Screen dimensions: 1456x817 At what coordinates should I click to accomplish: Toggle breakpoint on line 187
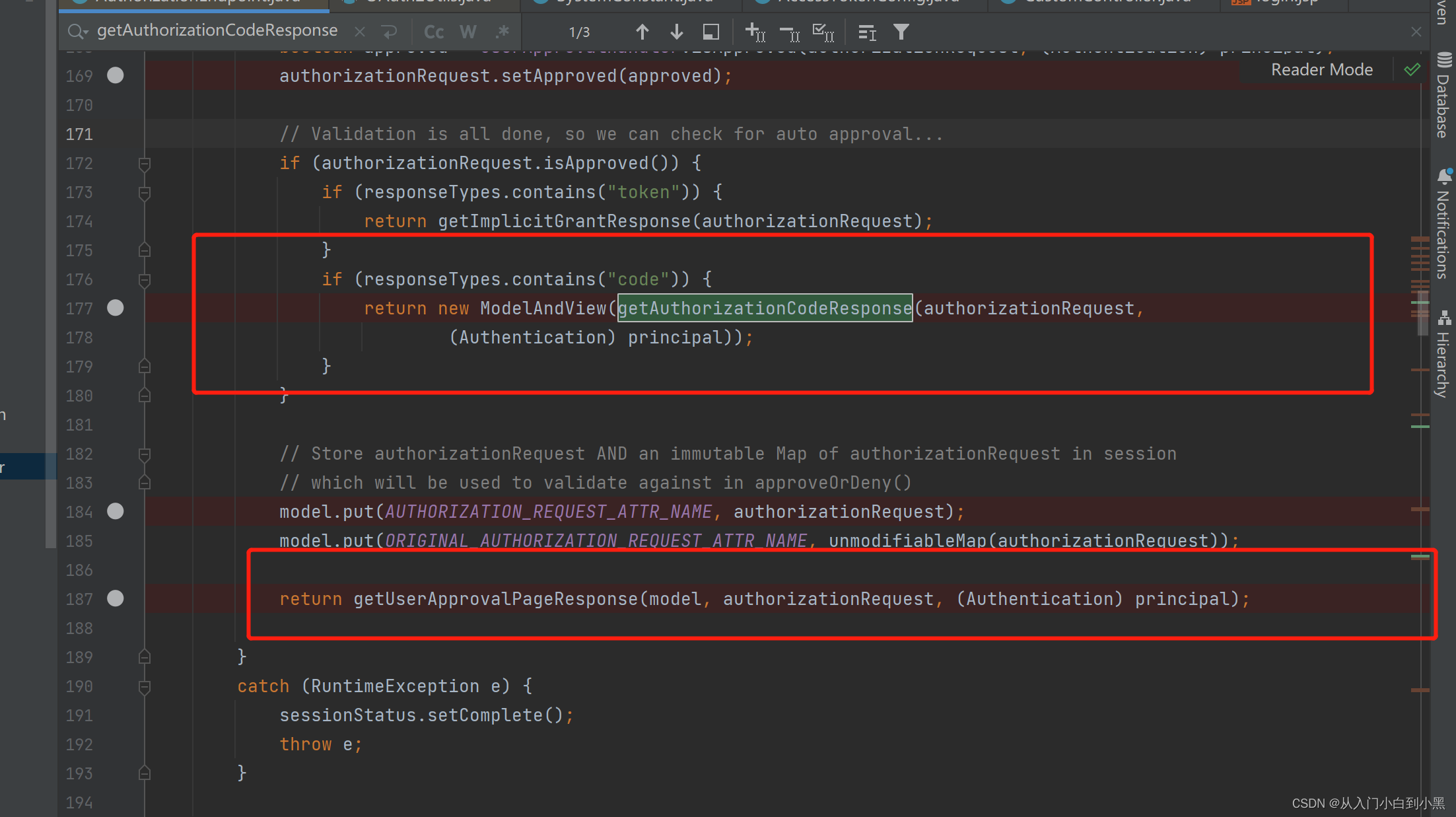point(115,598)
